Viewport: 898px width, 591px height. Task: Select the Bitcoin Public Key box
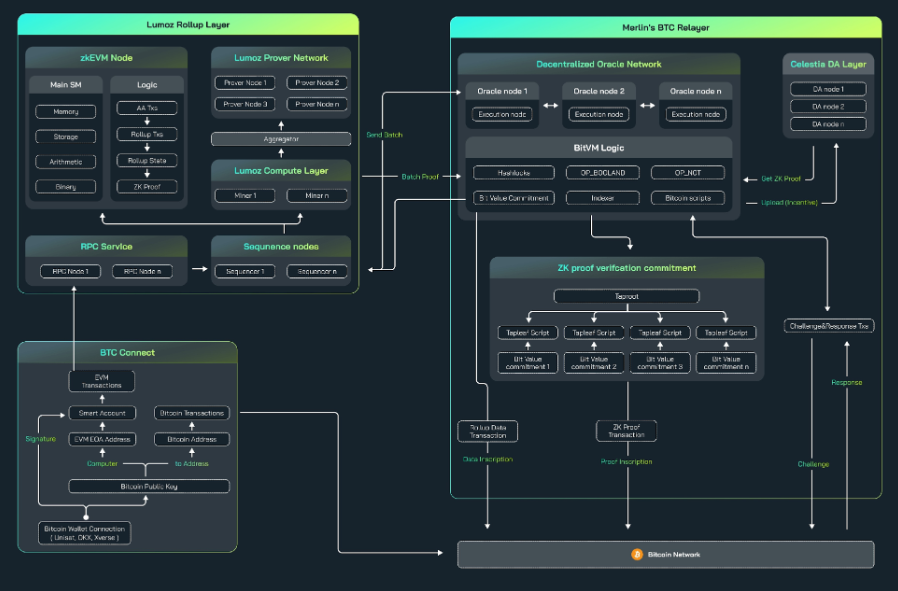(x=148, y=486)
